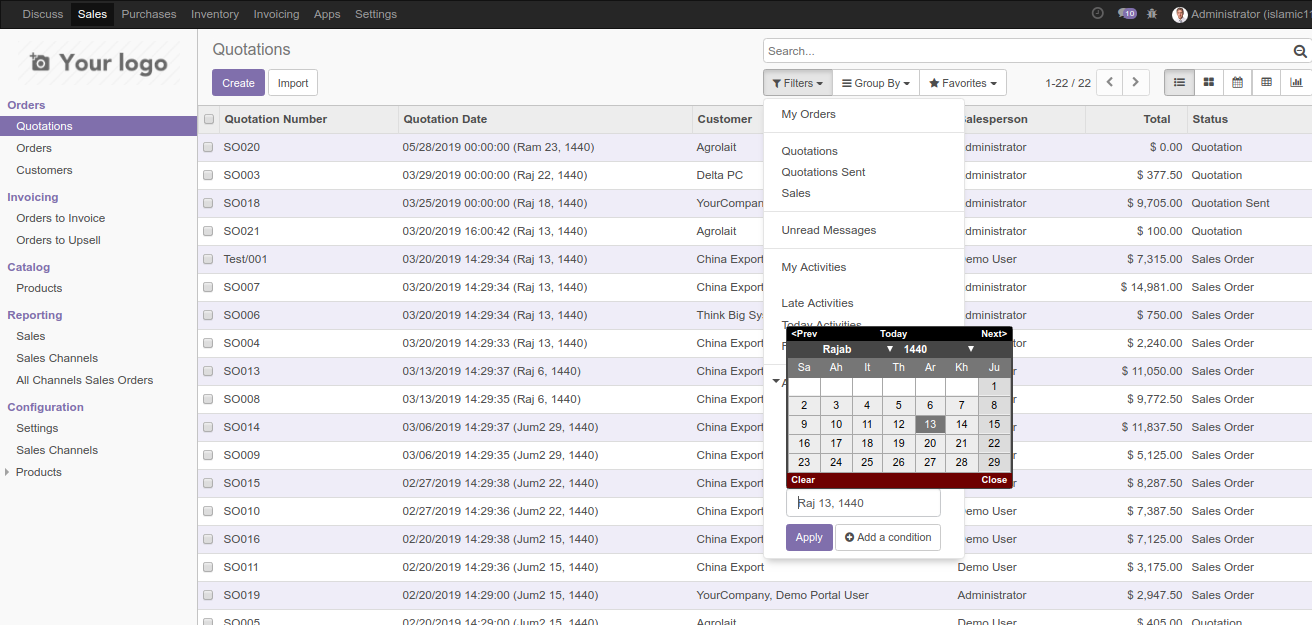Click the debug bug icon
The image size is (1312, 625).
(x=1152, y=14)
